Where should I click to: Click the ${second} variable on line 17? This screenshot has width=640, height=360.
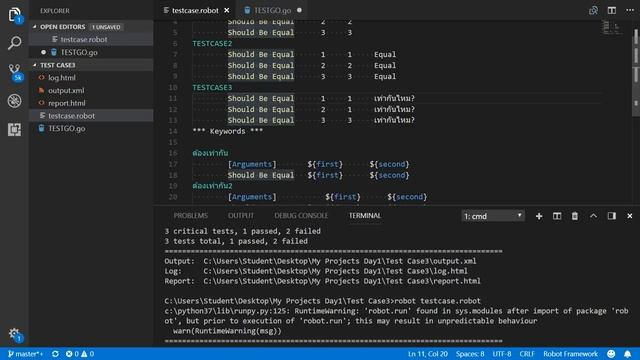click(x=389, y=164)
